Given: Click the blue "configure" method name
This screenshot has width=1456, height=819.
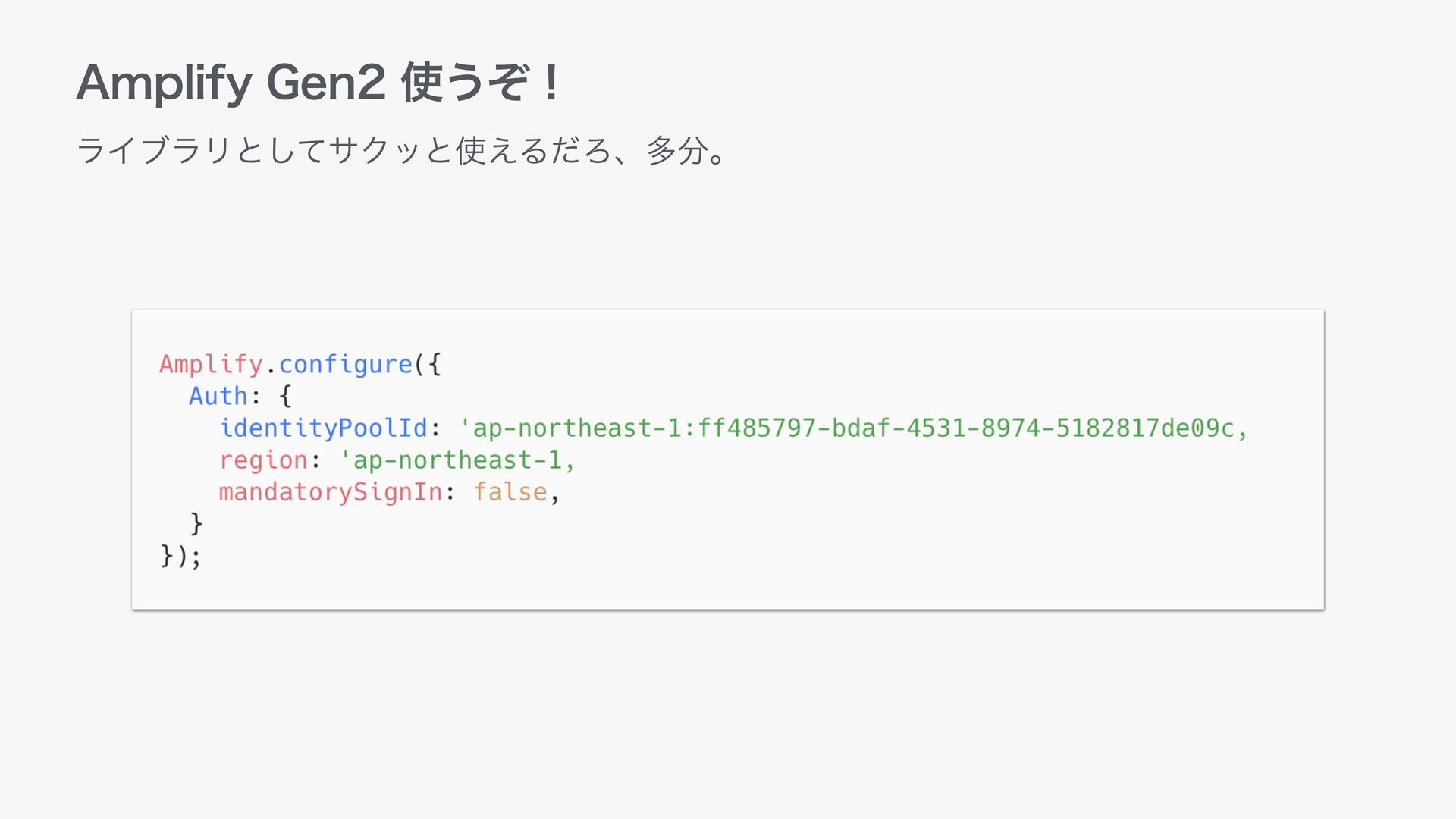Looking at the screenshot, I should click(x=346, y=365).
